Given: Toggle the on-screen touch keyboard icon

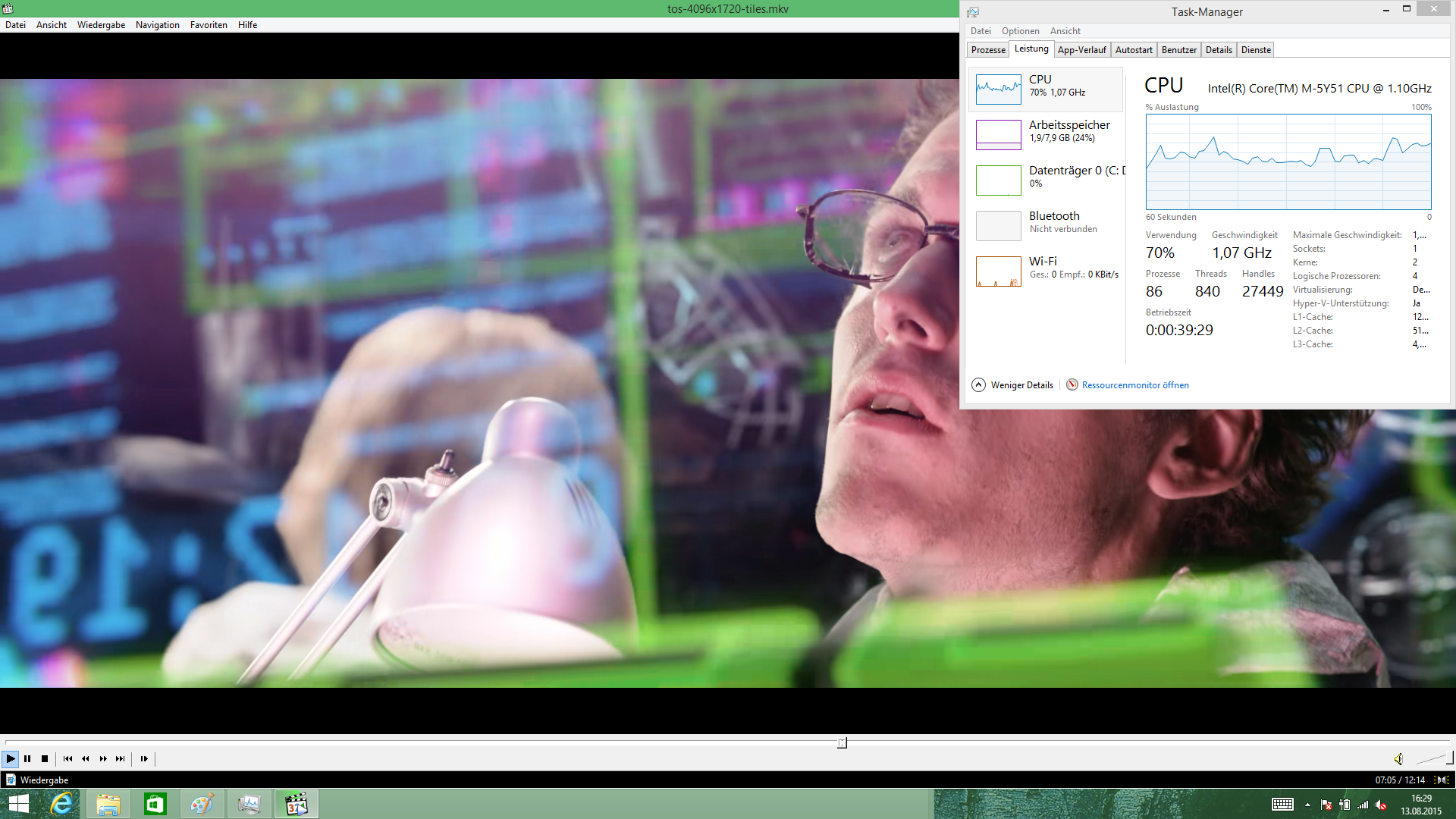Looking at the screenshot, I should pyautogui.click(x=1282, y=805).
